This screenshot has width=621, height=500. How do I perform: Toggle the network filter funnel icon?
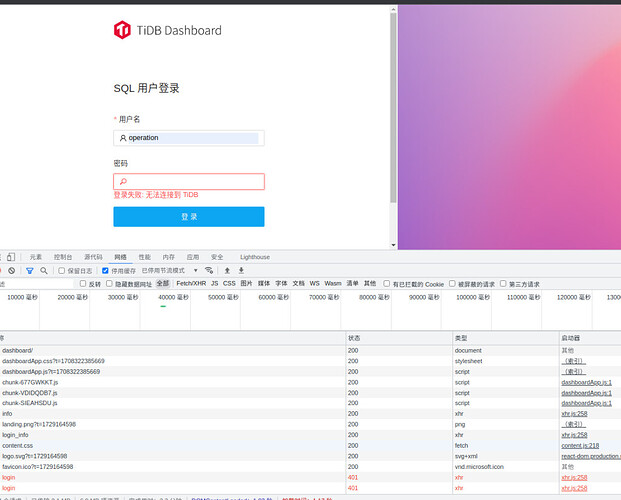(x=30, y=271)
